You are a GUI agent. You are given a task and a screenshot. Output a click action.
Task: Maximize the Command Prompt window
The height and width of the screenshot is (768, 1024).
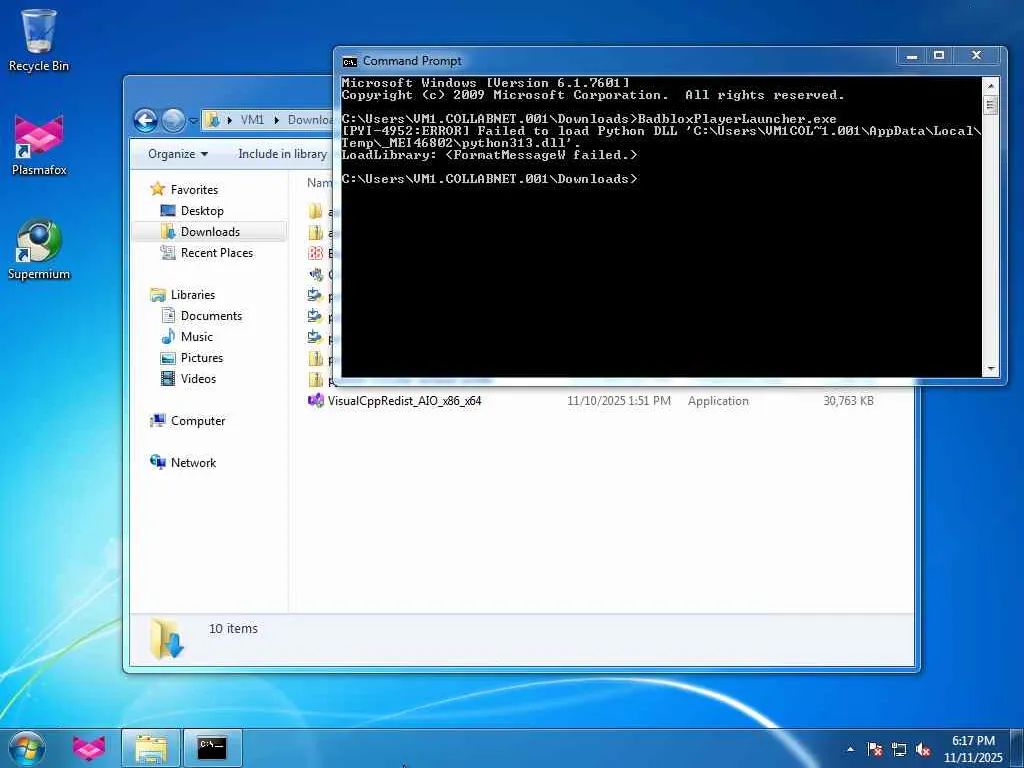click(x=939, y=56)
